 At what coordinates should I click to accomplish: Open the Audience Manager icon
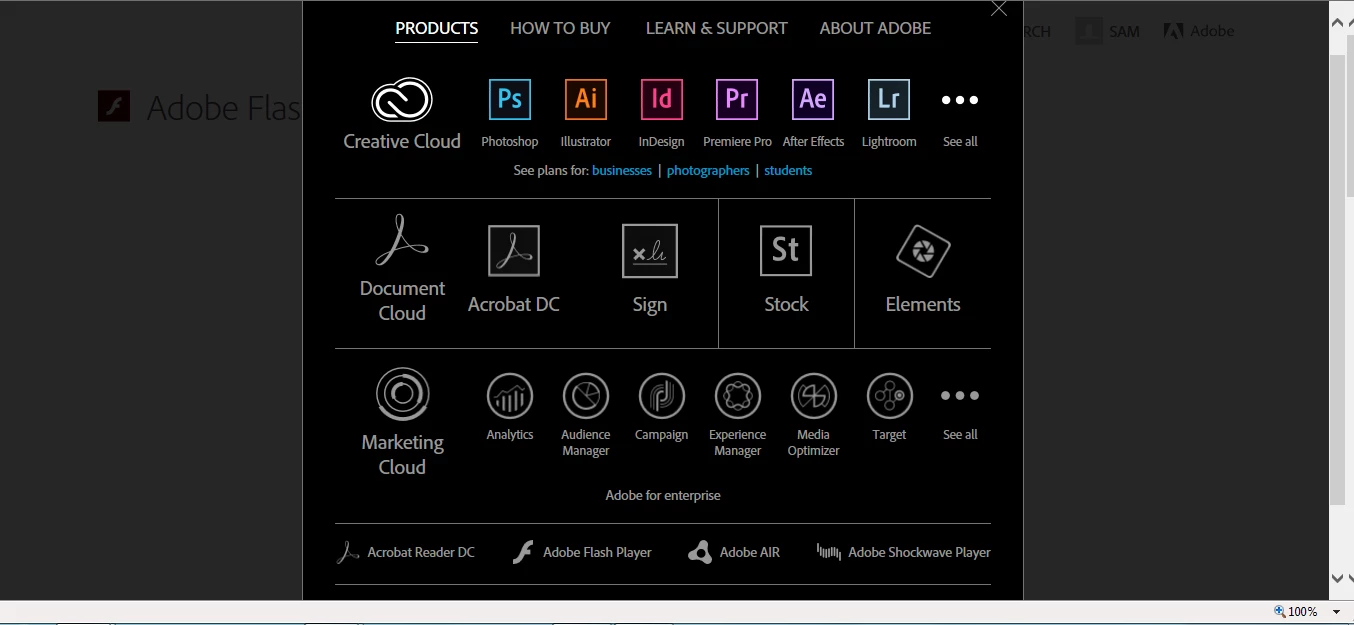click(x=586, y=396)
